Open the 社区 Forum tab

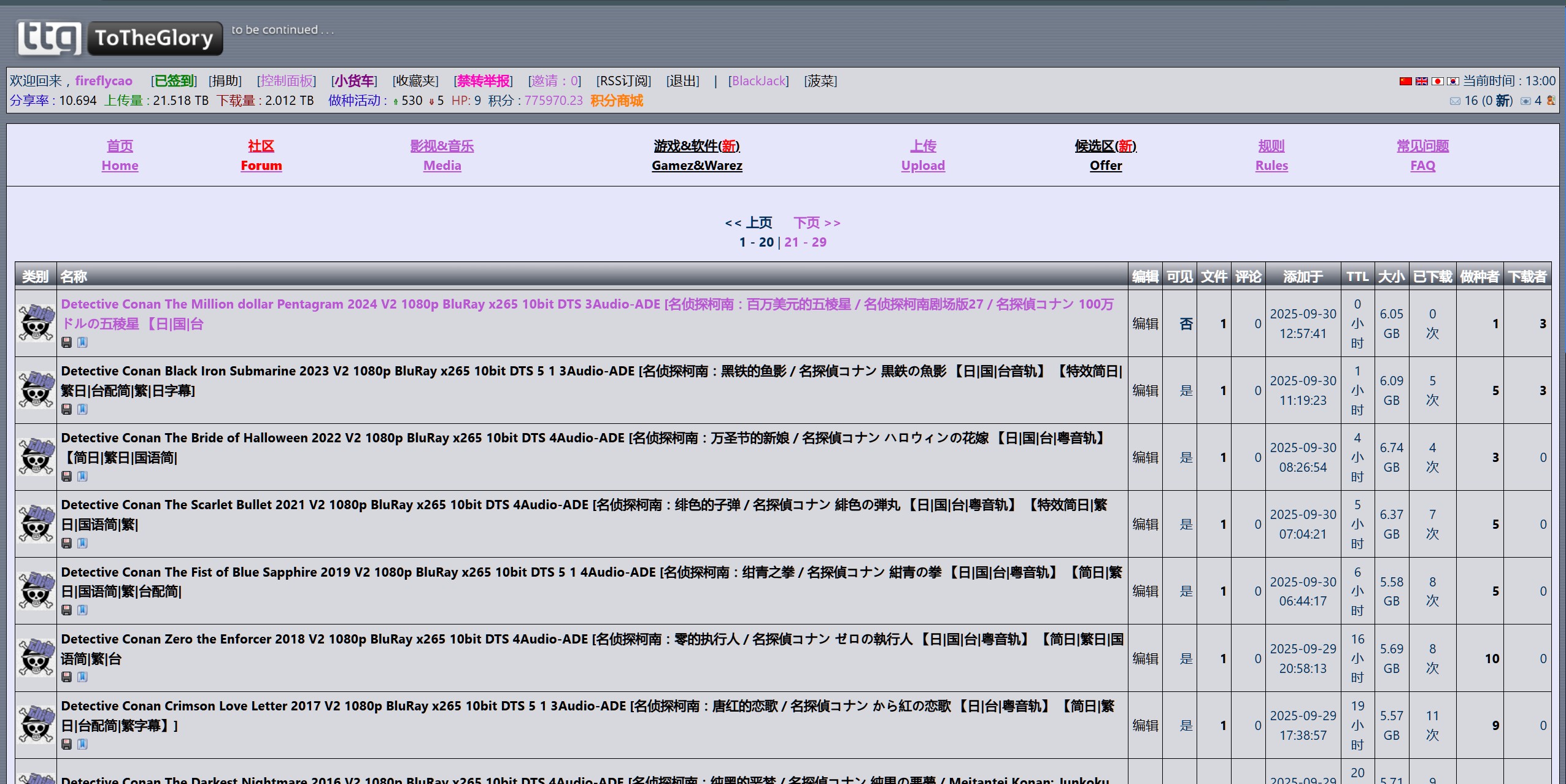click(x=261, y=155)
